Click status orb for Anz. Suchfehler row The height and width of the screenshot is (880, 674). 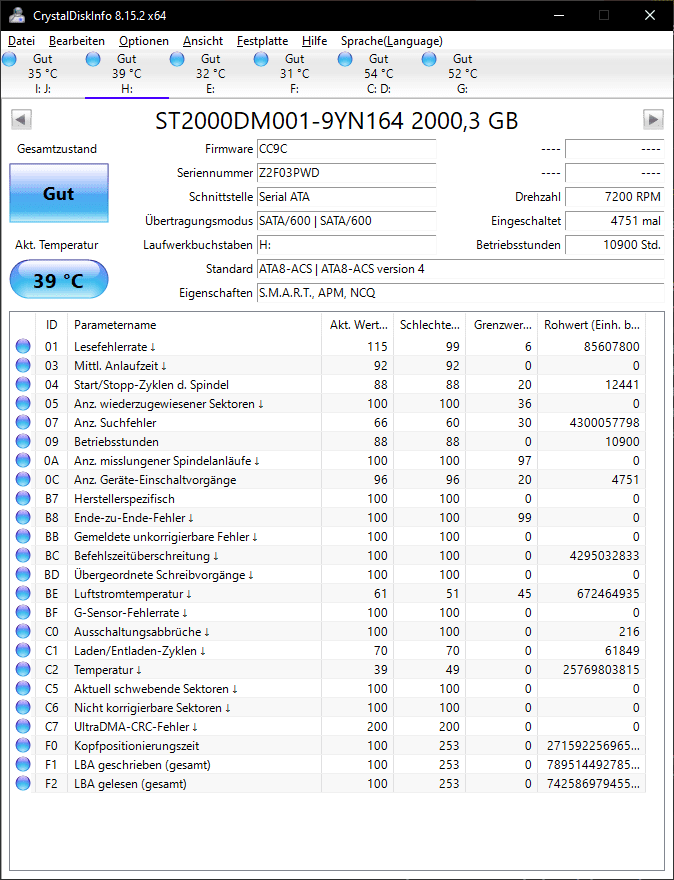click(x=23, y=423)
